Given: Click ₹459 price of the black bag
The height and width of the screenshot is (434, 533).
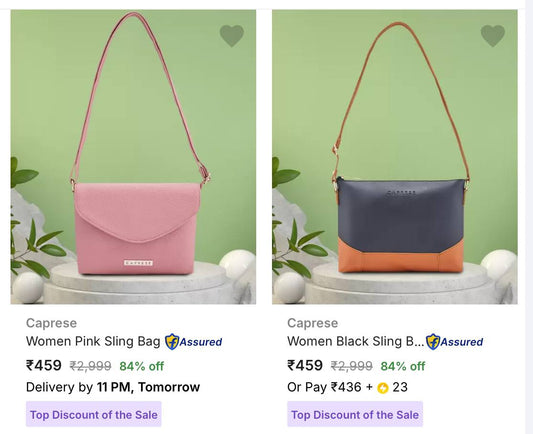Looking at the screenshot, I should pos(305,366).
